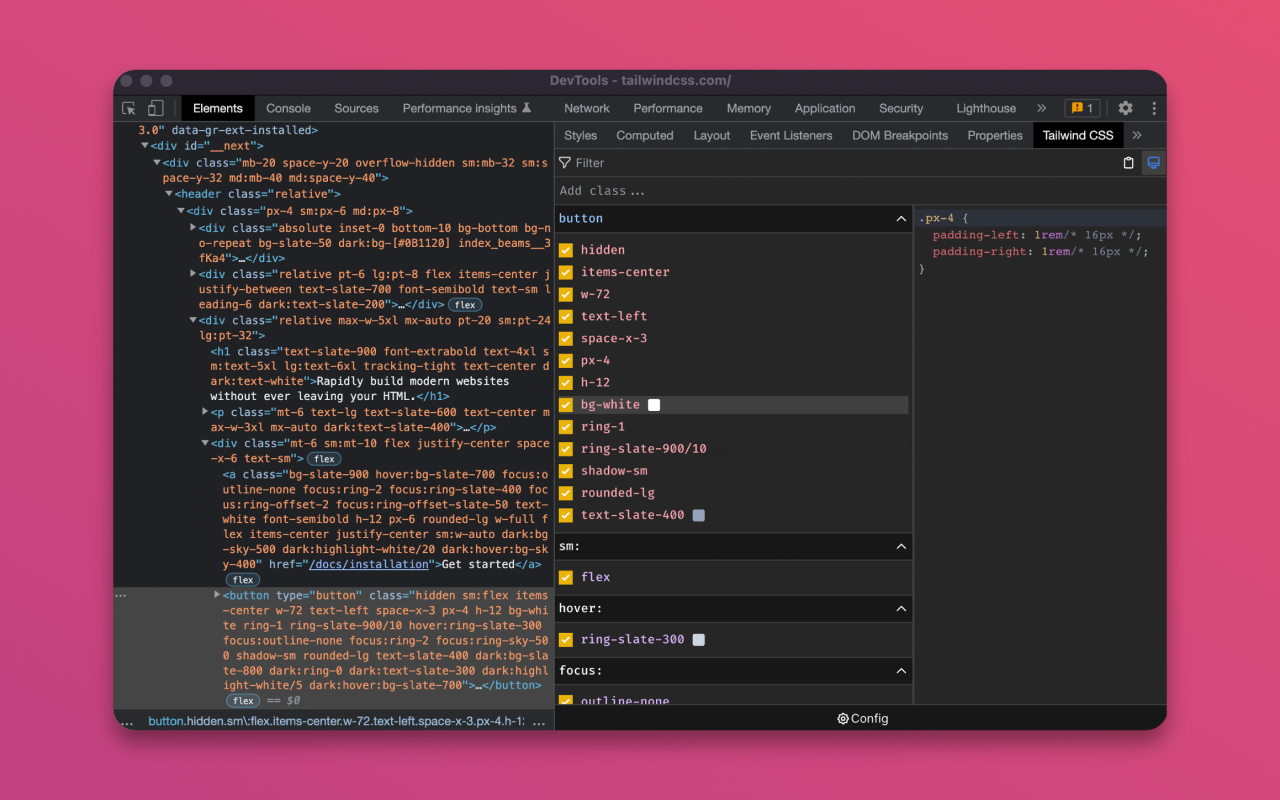Toggle the w-72 class checkbox
1280x800 pixels.
[x=566, y=294]
